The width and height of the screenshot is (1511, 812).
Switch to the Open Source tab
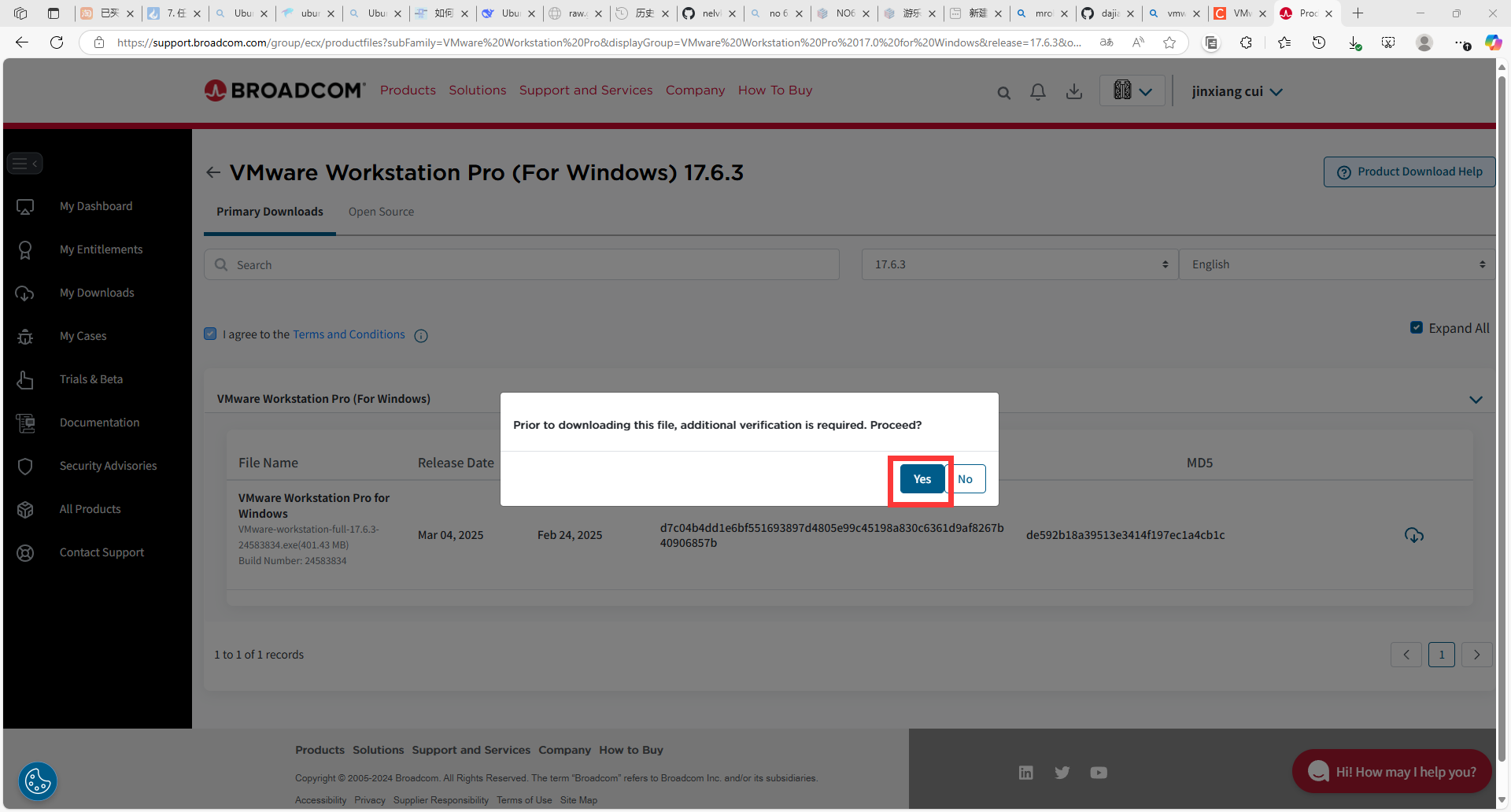381,212
